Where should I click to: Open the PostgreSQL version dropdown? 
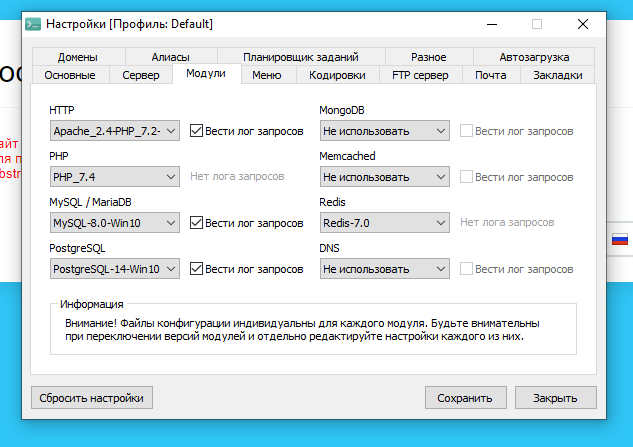coord(115,269)
